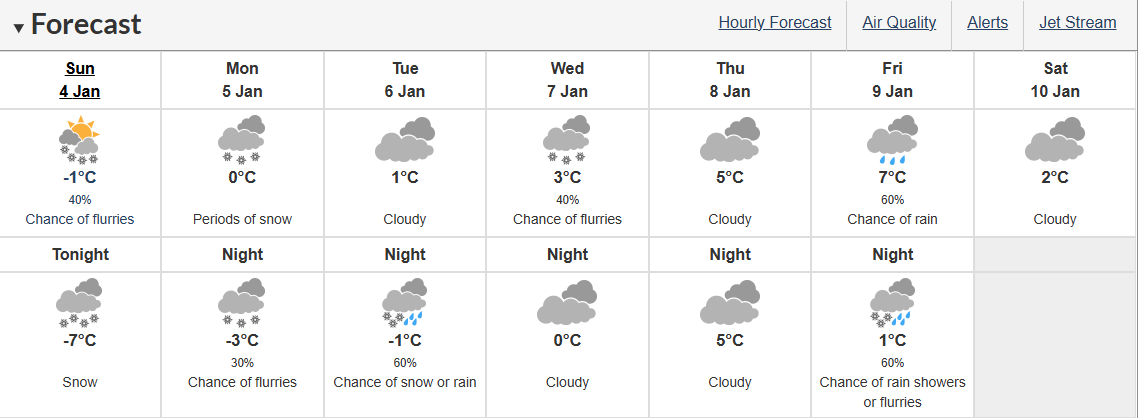Click Tonight's snow icon
The image size is (1139, 418).
[80, 303]
